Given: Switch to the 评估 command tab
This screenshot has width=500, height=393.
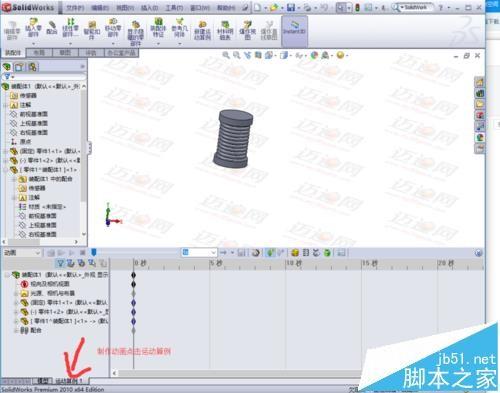Looking at the screenshot, I should [91, 53].
